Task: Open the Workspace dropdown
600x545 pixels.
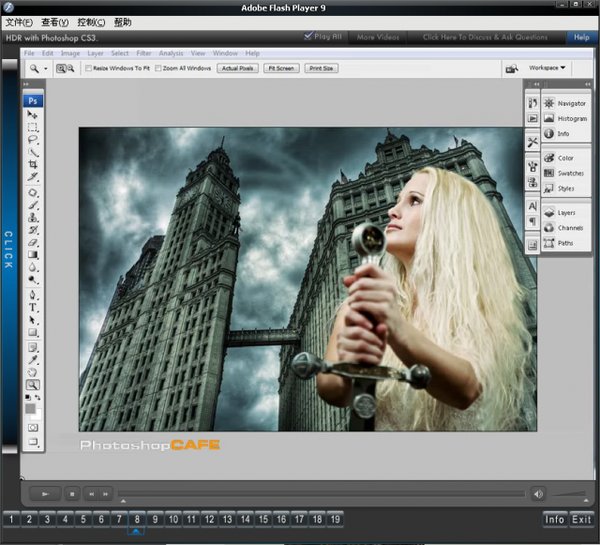Action: point(547,68)
